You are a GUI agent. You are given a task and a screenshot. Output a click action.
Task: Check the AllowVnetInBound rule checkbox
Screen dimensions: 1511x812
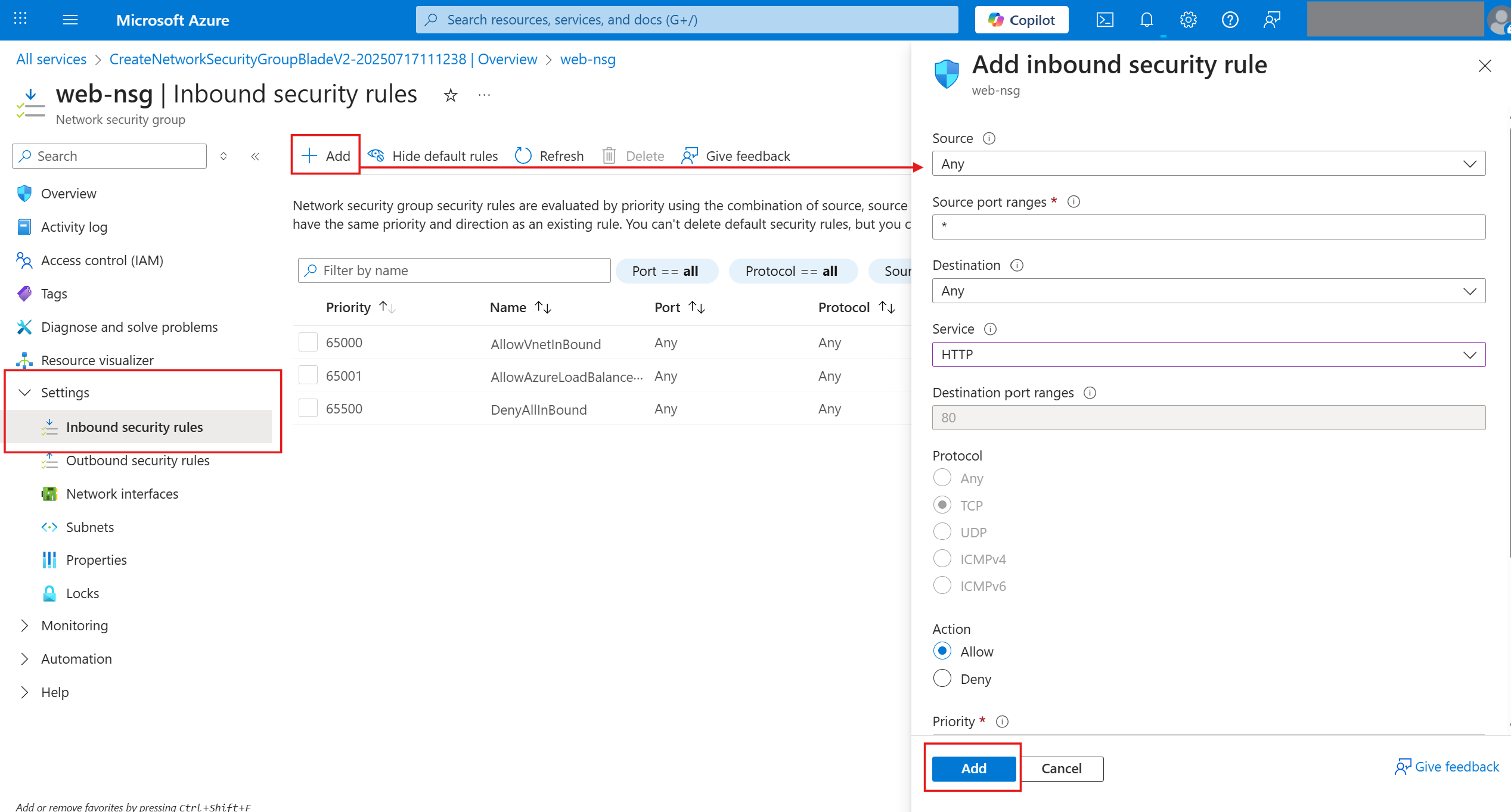308,343
